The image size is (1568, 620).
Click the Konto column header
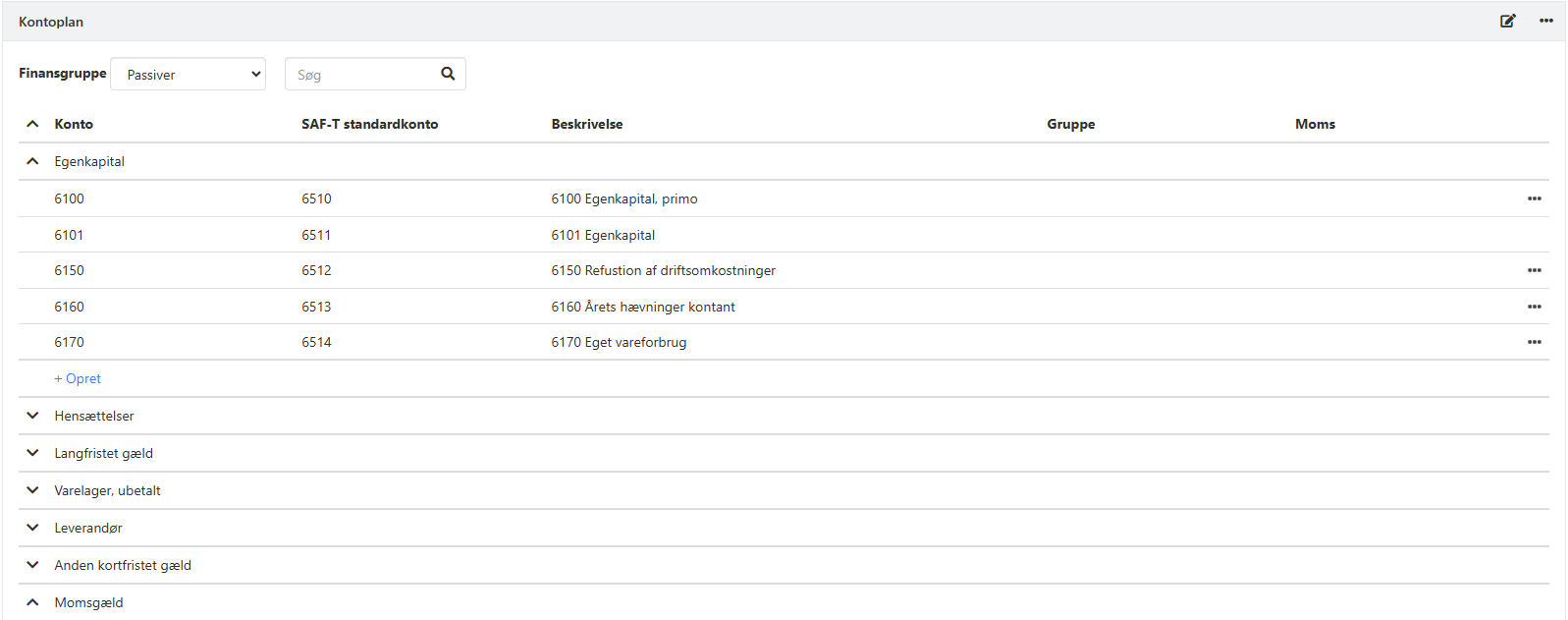click(74, 124)
